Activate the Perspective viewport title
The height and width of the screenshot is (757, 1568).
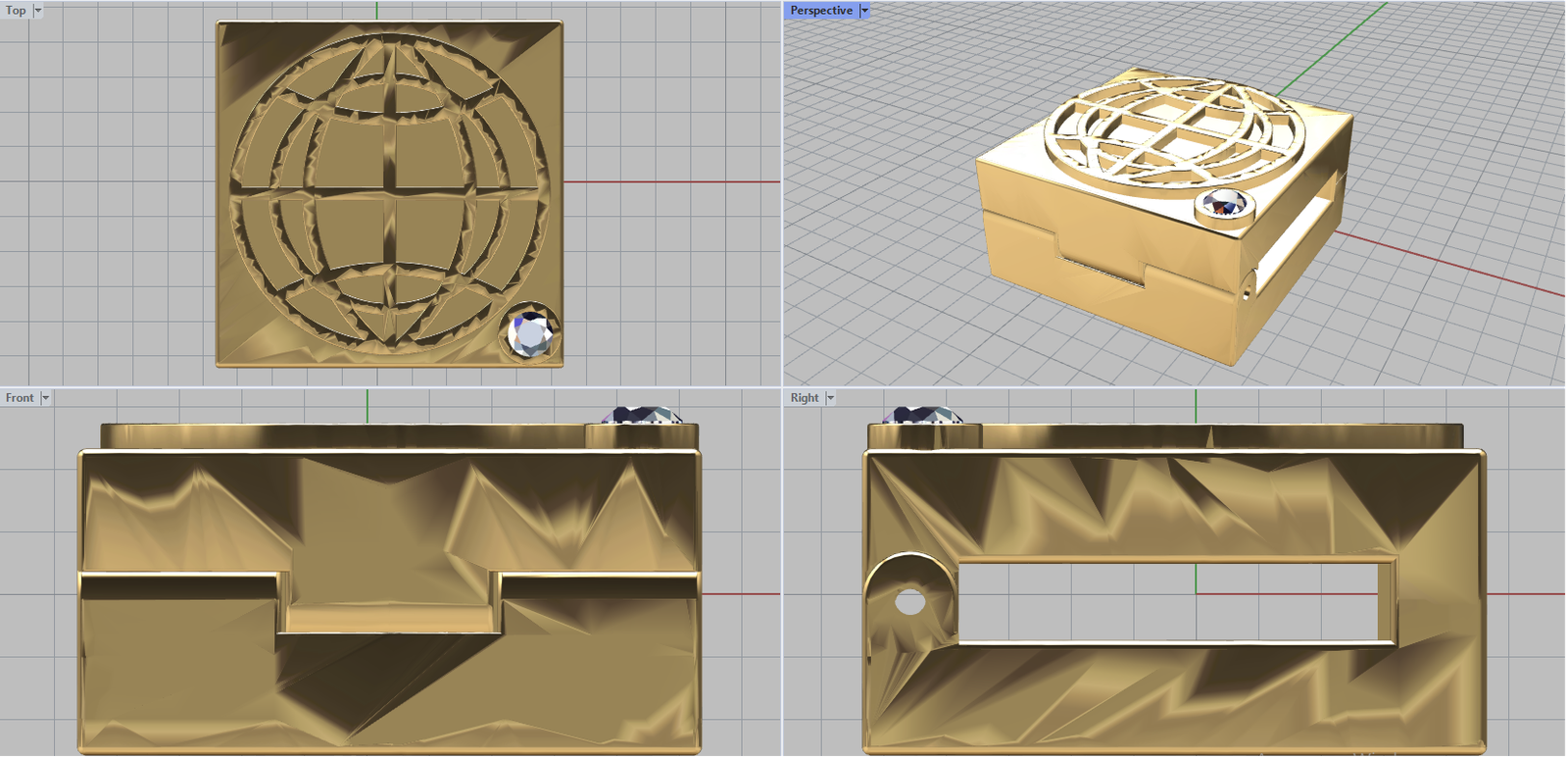click(820, 11)
